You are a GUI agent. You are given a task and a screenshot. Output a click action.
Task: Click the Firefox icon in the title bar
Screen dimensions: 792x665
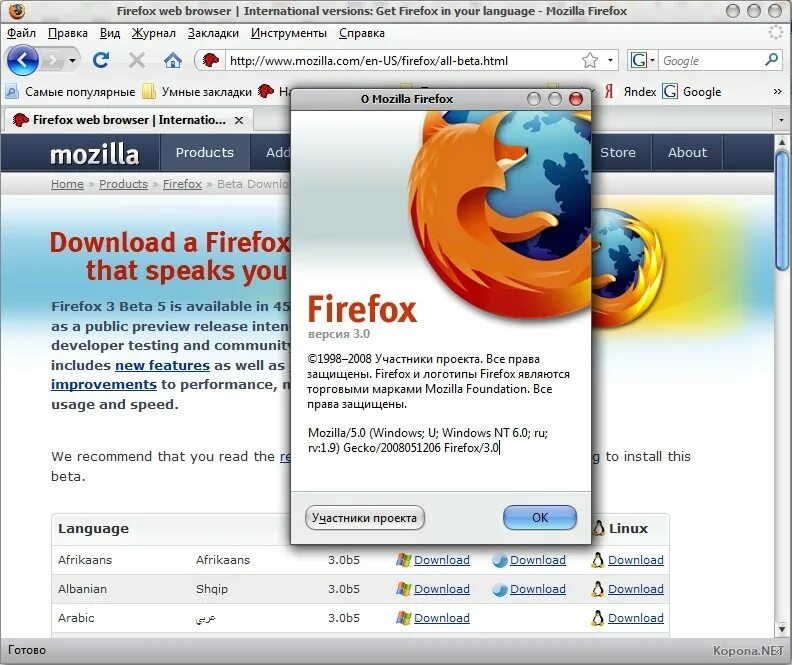[x=17, y=11]
